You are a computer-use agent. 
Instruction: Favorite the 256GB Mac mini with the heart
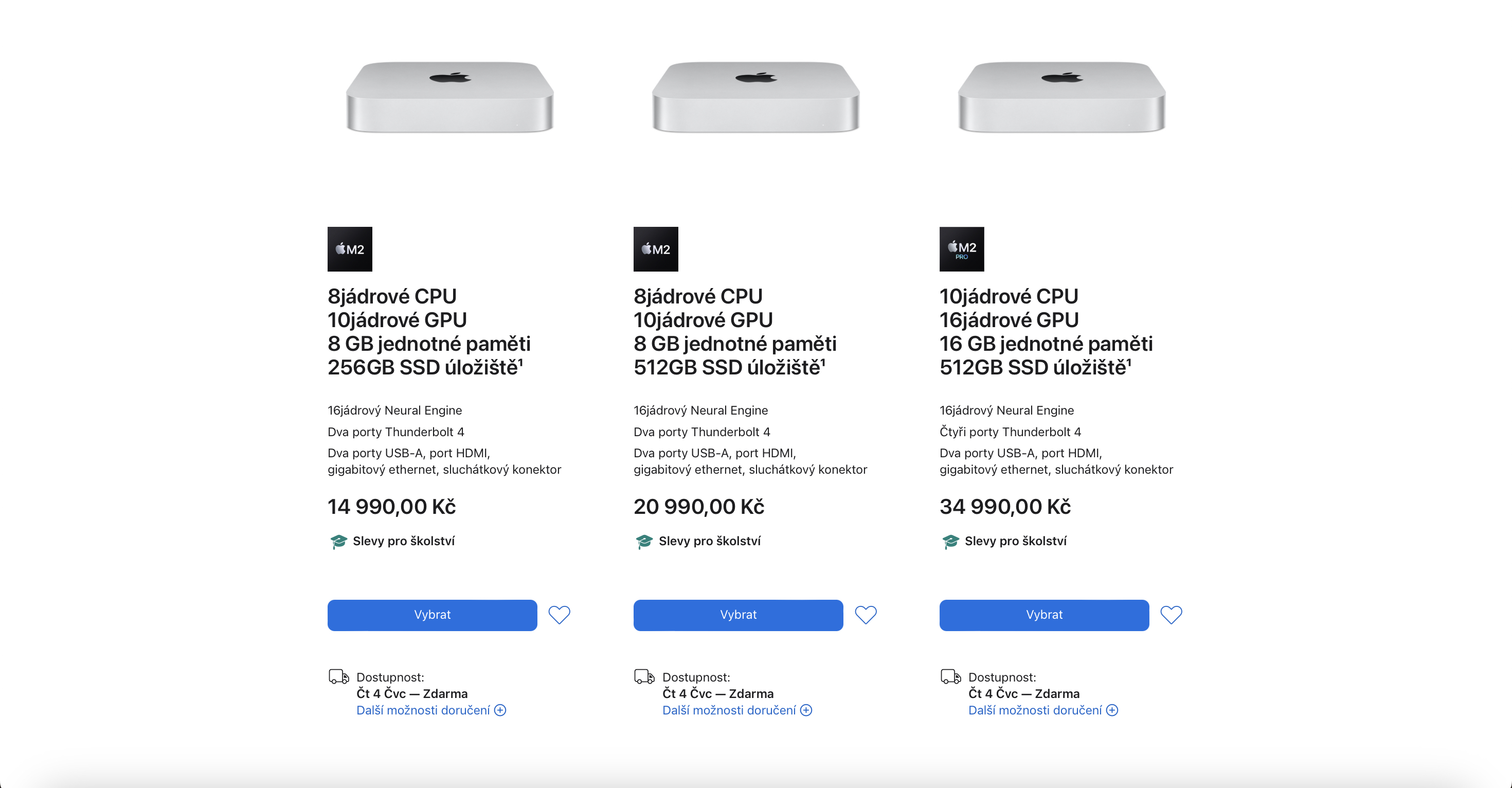pyautogui.click(x=560, y=615)
